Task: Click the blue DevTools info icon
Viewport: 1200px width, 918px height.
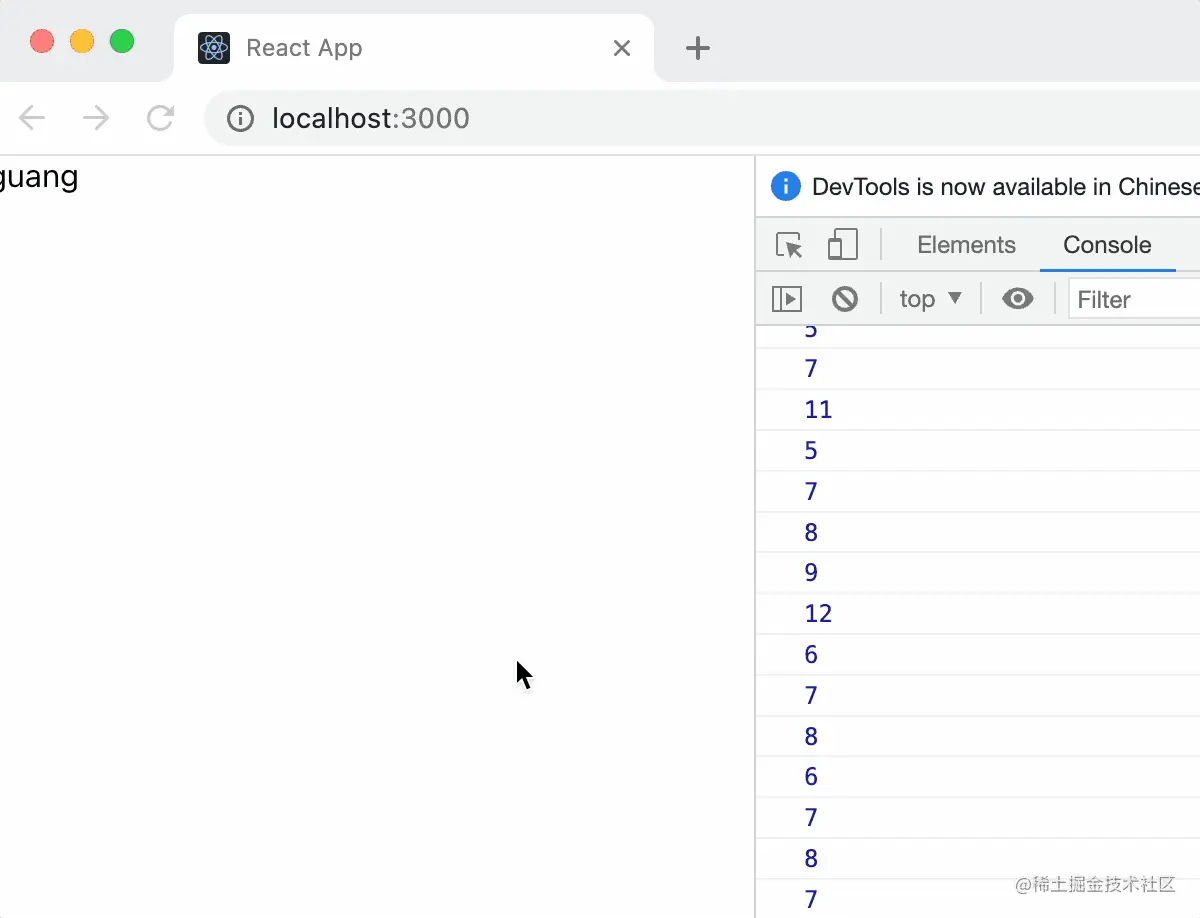Action: click(786, 187)
